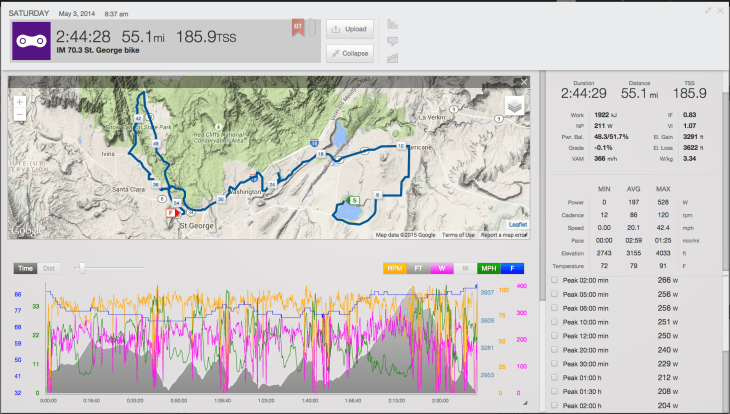Toggle the RPM cadence series on graph

click(395, 268)
